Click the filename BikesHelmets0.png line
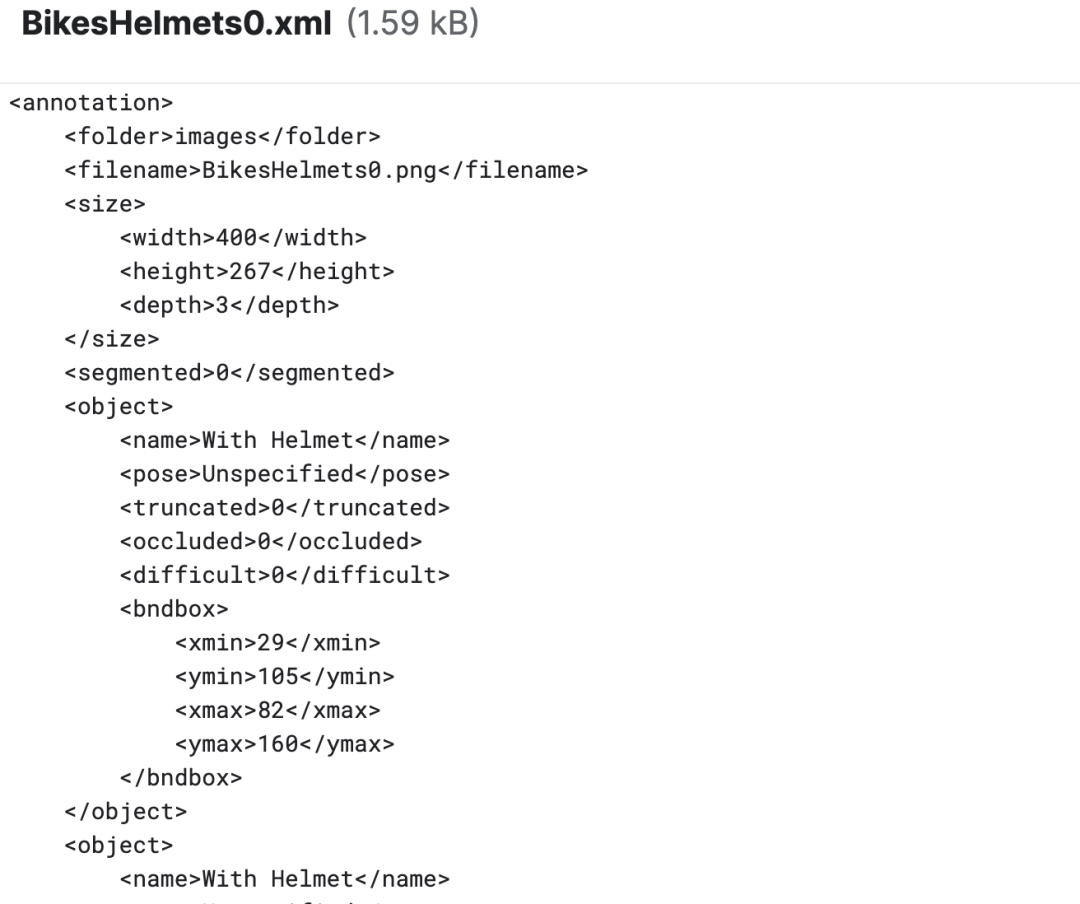The image size is (1080, 904). pyautogui.click(x=326, y=170)
